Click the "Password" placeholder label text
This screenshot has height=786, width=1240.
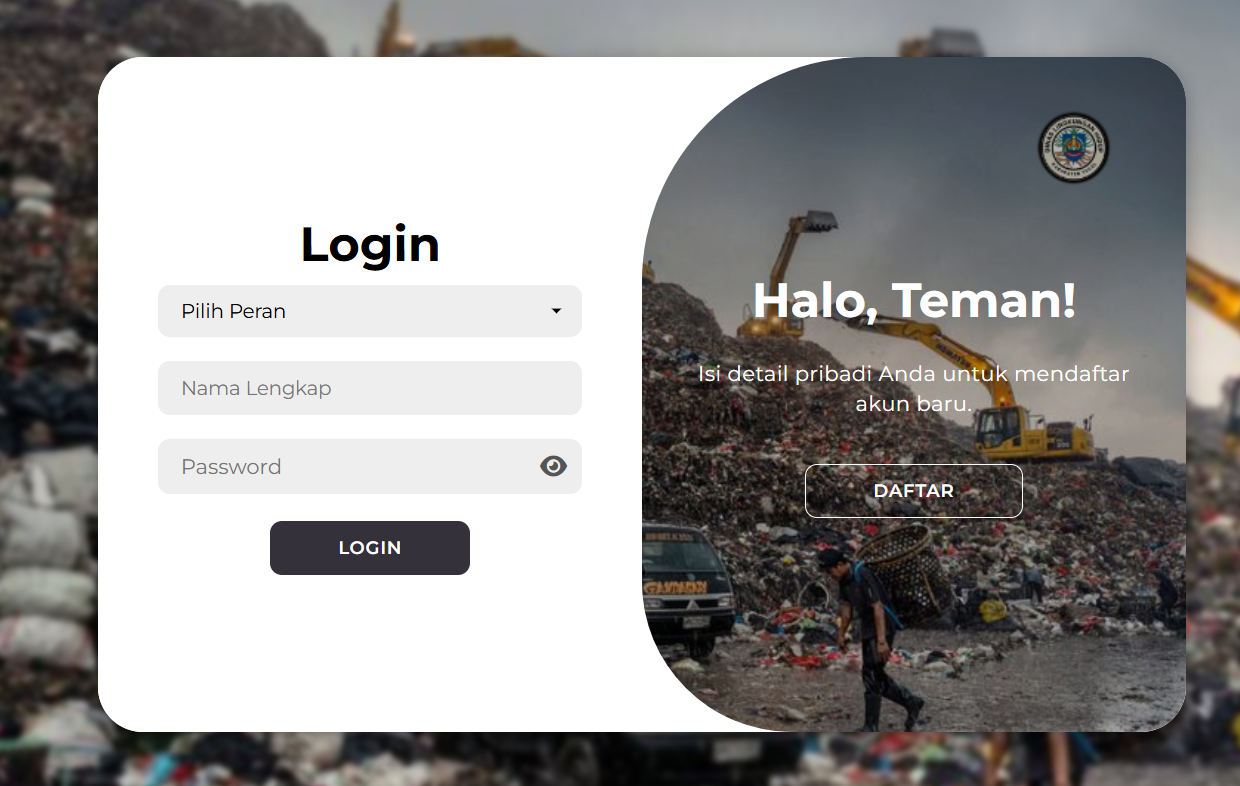pyautogui.click(x=231, y=466)
